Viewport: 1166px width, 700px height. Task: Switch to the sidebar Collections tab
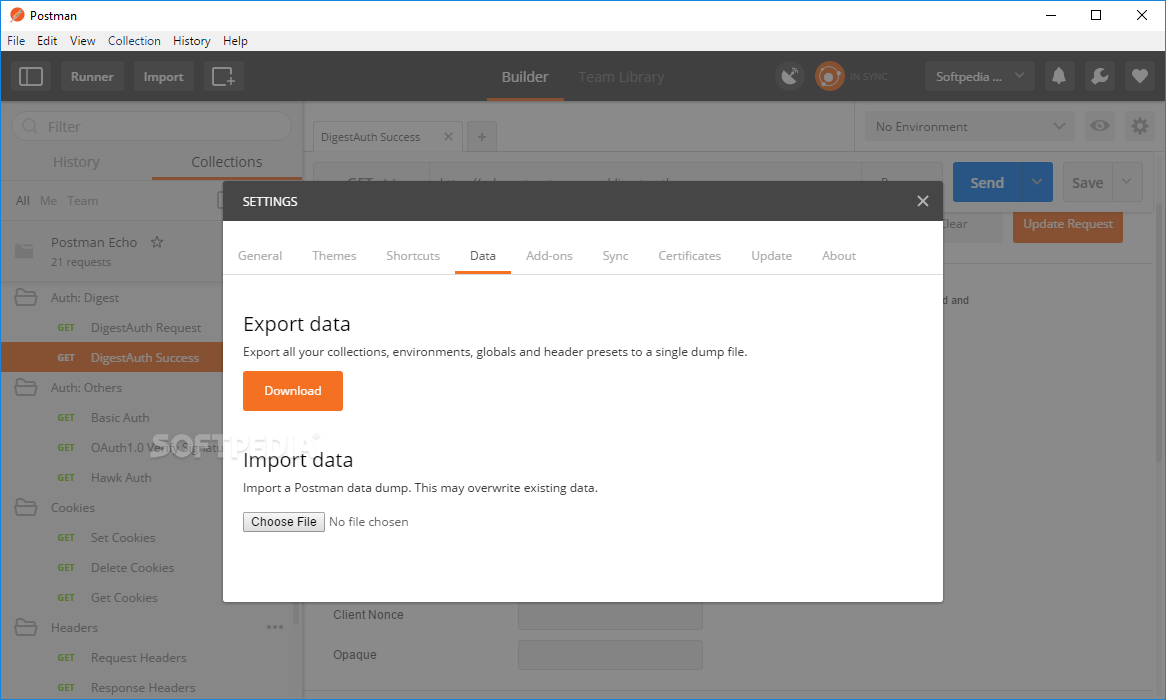227,162
